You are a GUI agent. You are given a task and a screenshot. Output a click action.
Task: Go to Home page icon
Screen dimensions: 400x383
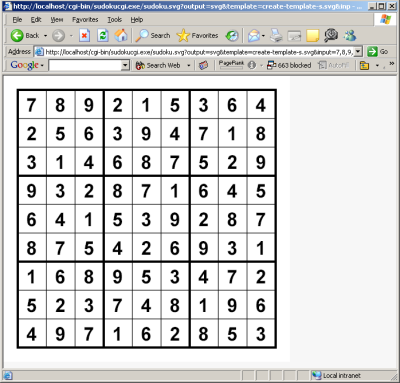(x=121, y=35)
